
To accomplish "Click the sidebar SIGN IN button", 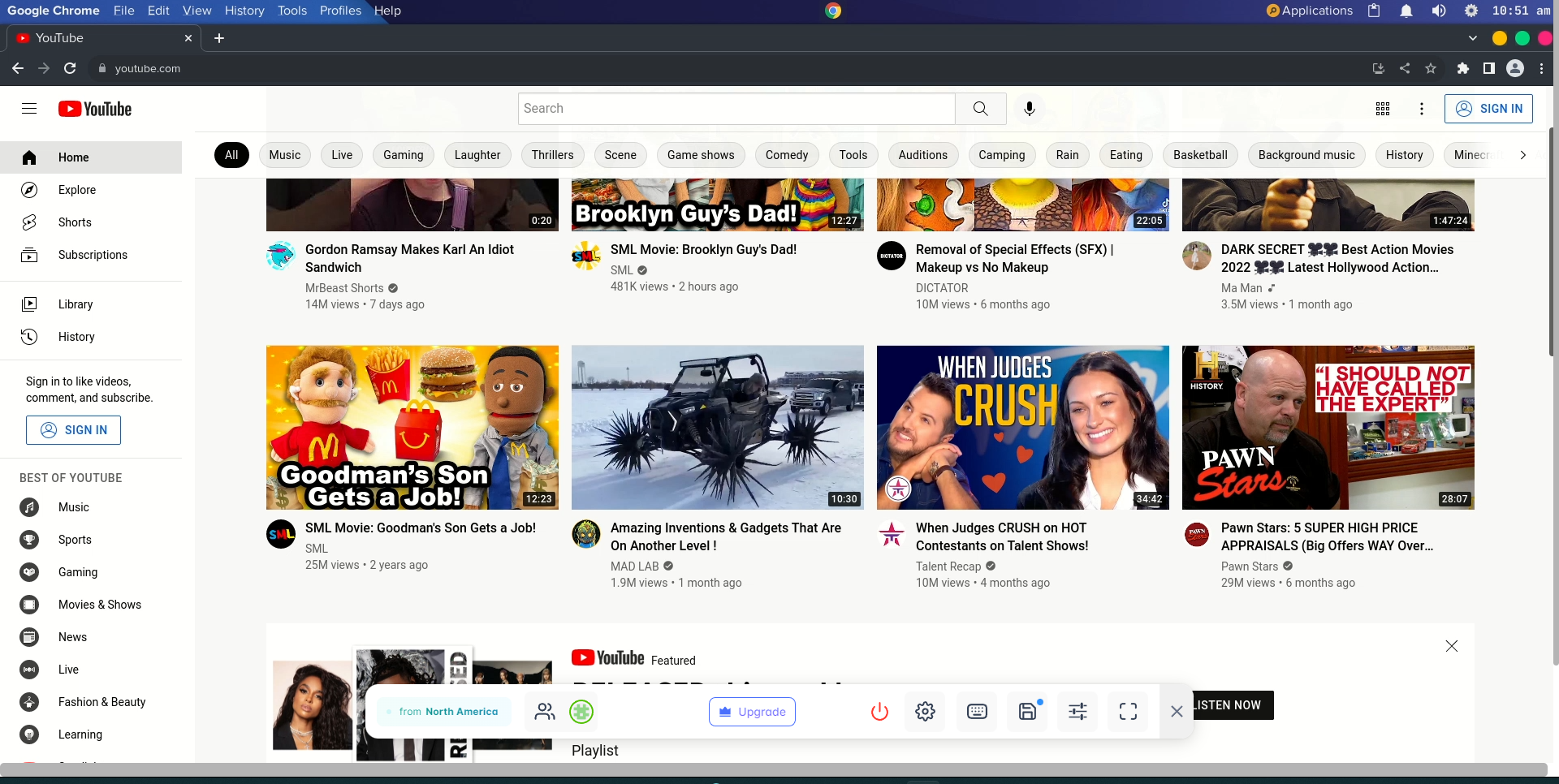I will point(73,430).
